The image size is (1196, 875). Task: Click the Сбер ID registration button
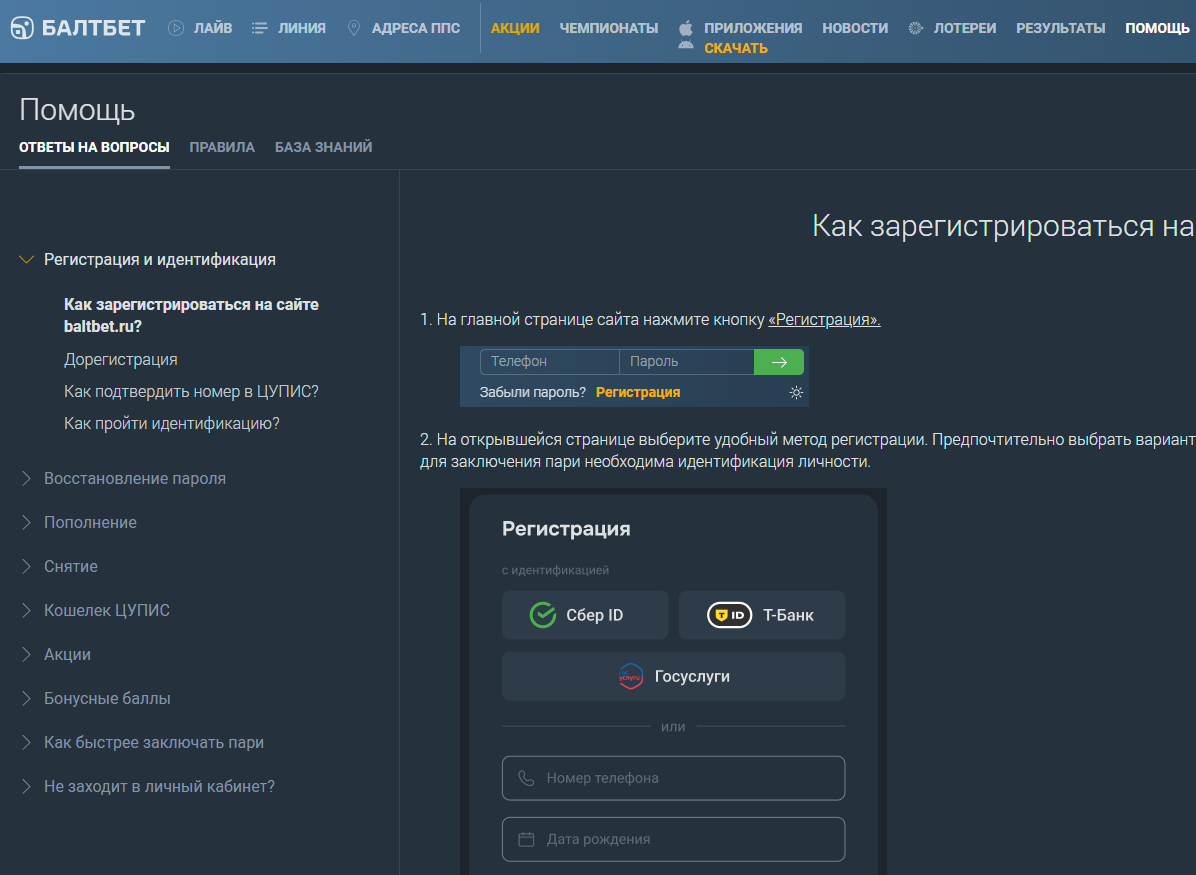pos(585,615)
